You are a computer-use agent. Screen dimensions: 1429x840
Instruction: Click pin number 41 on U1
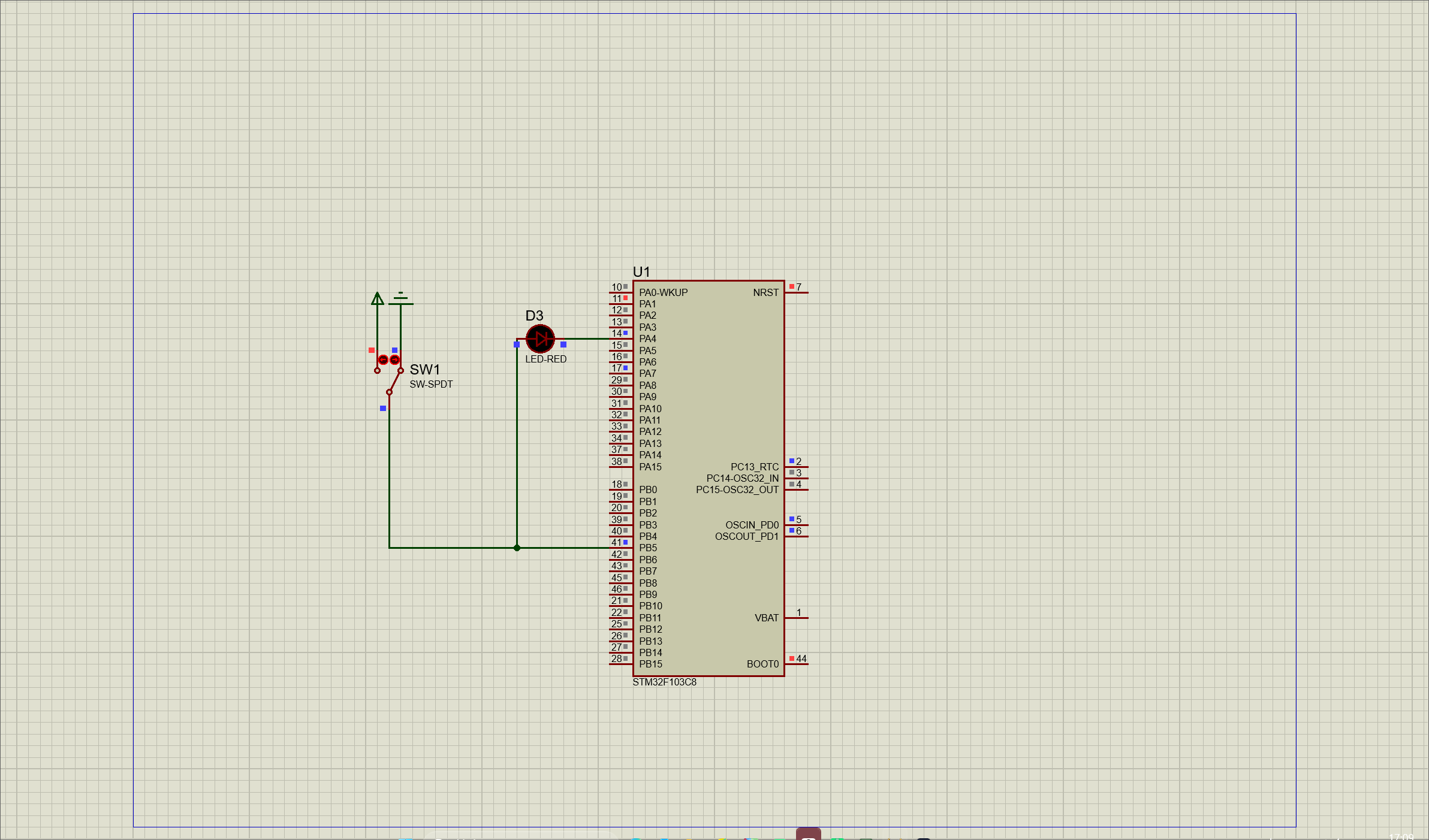[616, 543]
